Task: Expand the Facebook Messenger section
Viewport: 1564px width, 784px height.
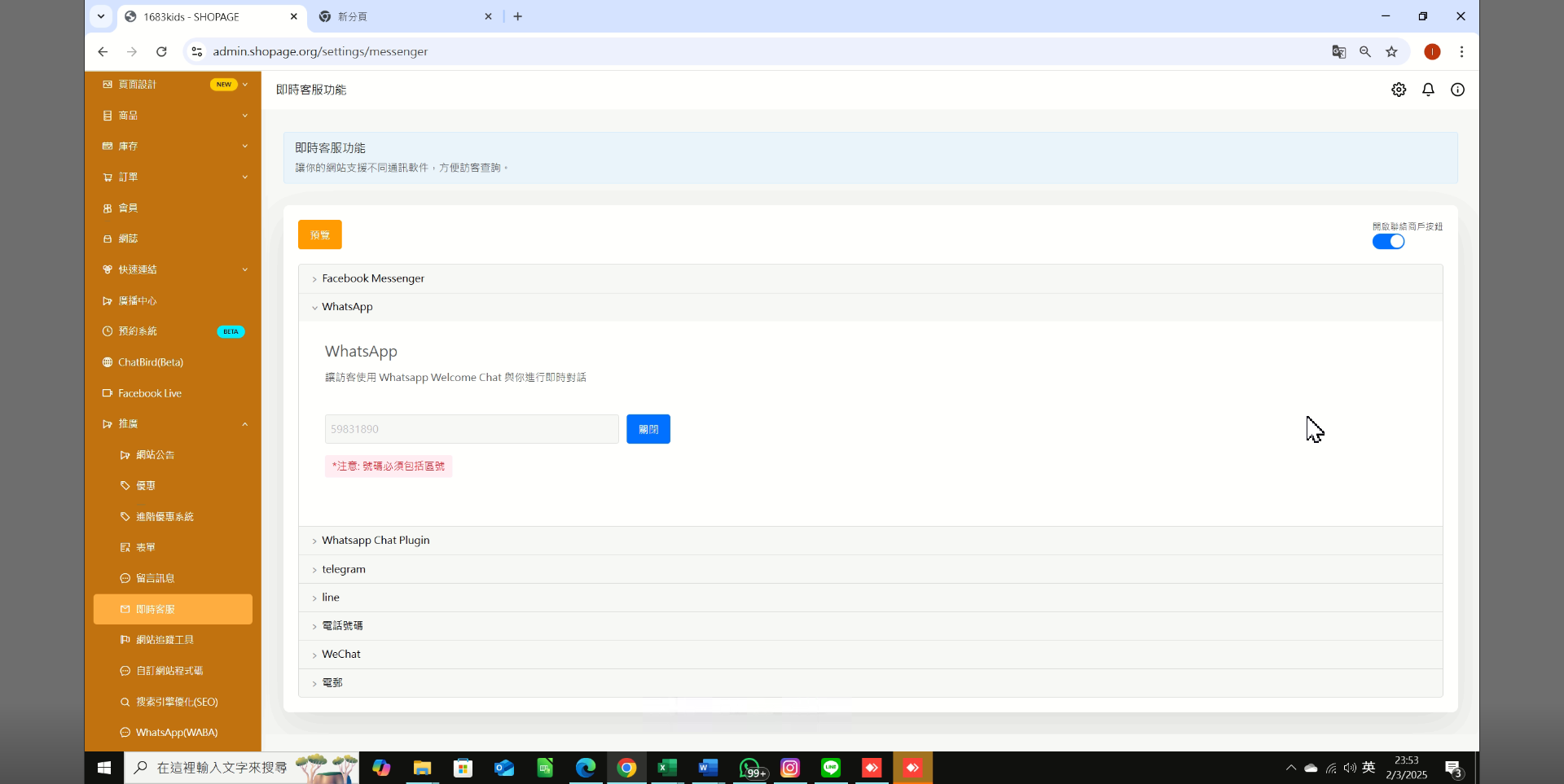Action: [870, 278]
